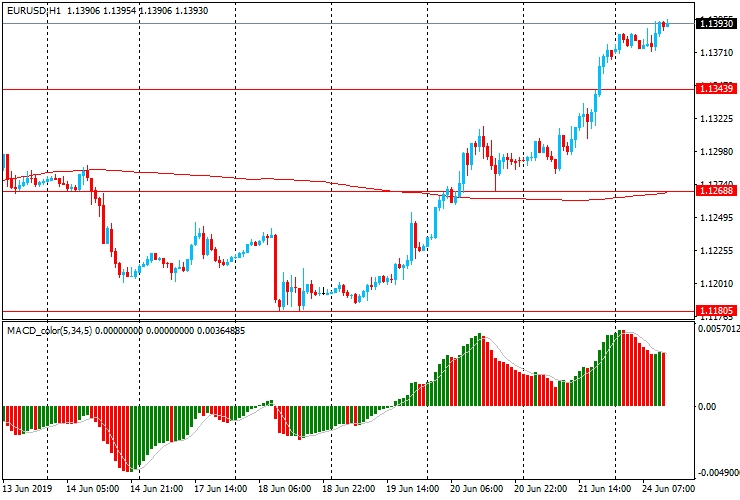
Task: Click the 14 Jun 21:00 time axis label
Action: pos(157,488)
